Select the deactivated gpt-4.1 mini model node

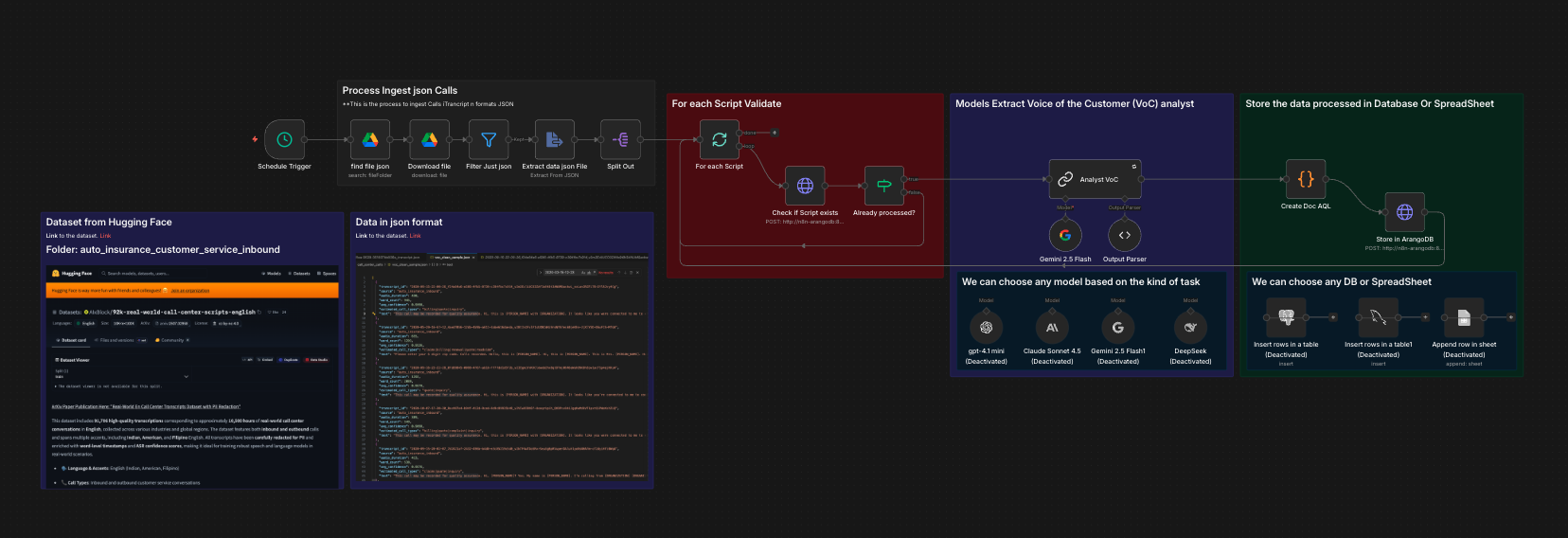986,328
